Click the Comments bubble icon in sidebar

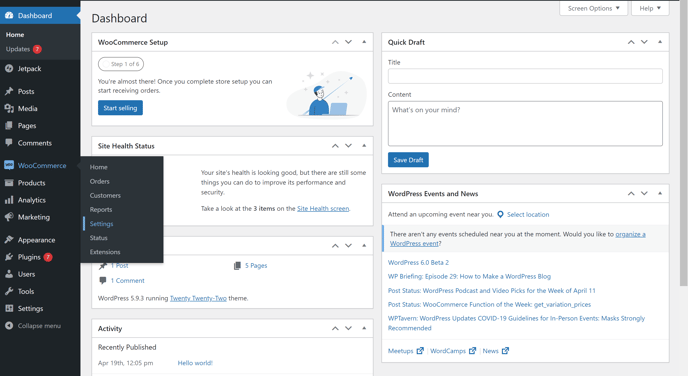point(9,143)
